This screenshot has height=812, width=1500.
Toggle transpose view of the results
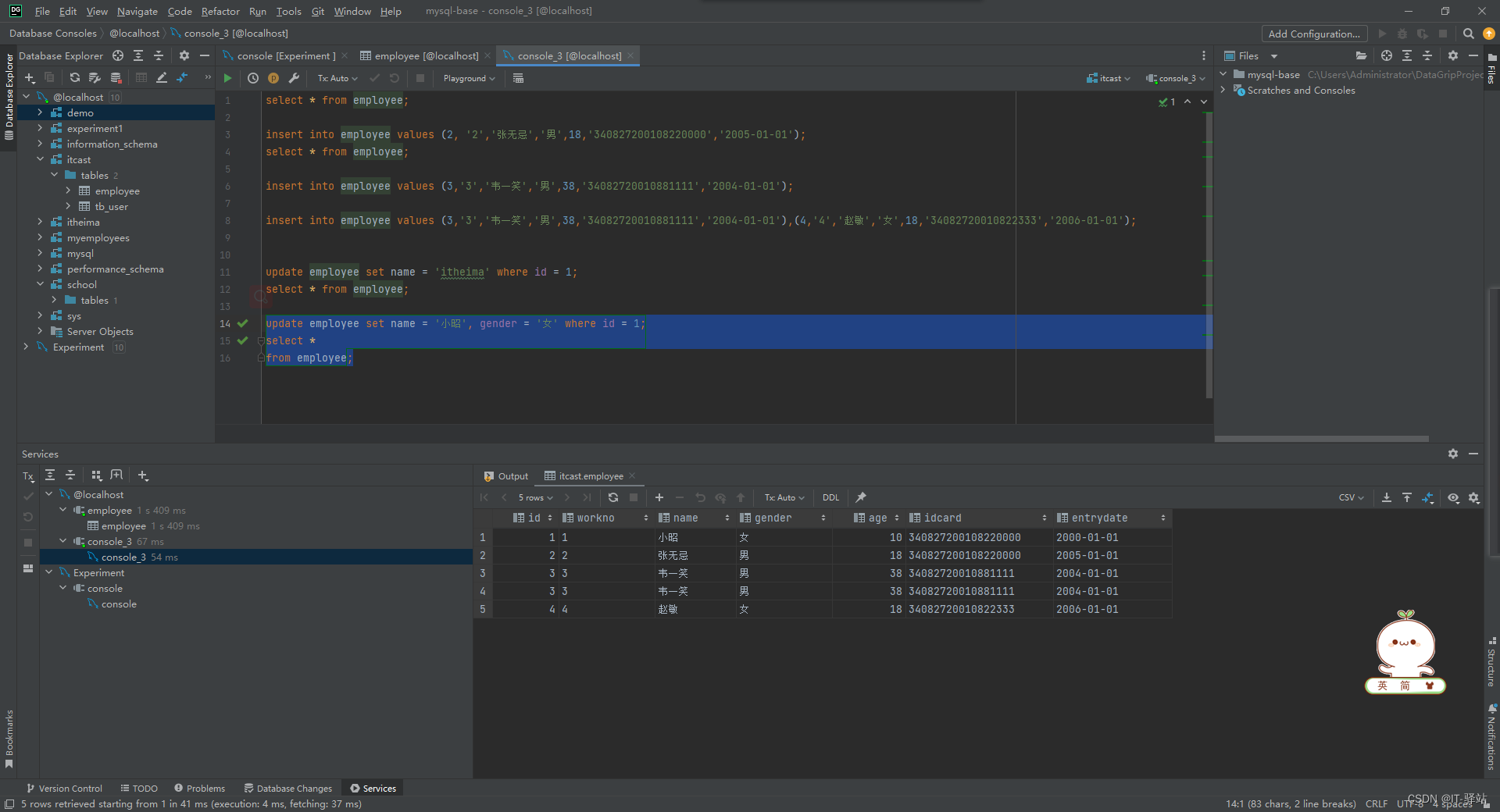pos(1429,497)
